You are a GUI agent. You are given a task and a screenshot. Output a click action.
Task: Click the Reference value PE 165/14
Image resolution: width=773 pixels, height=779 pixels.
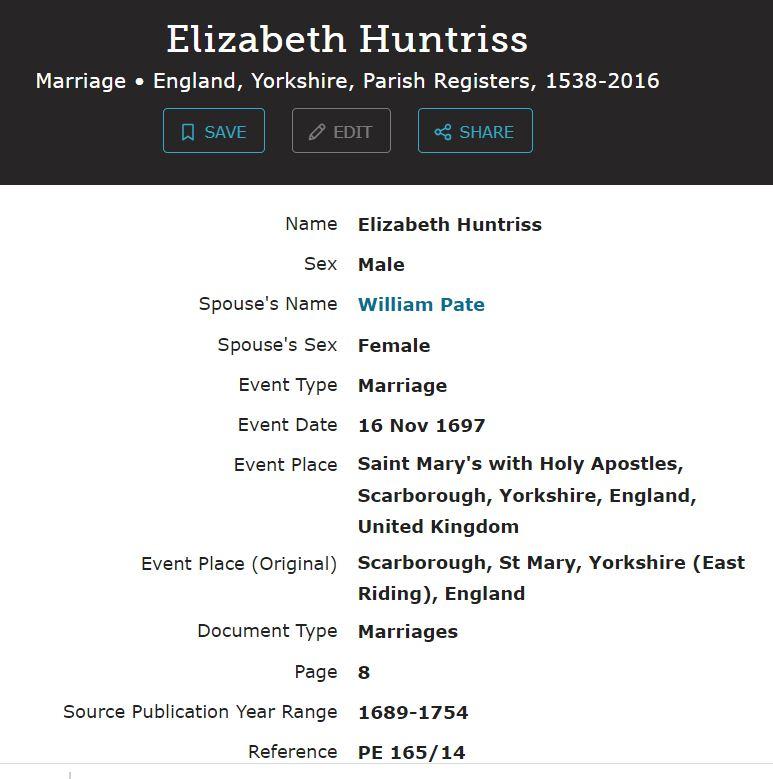coord(411,752)
